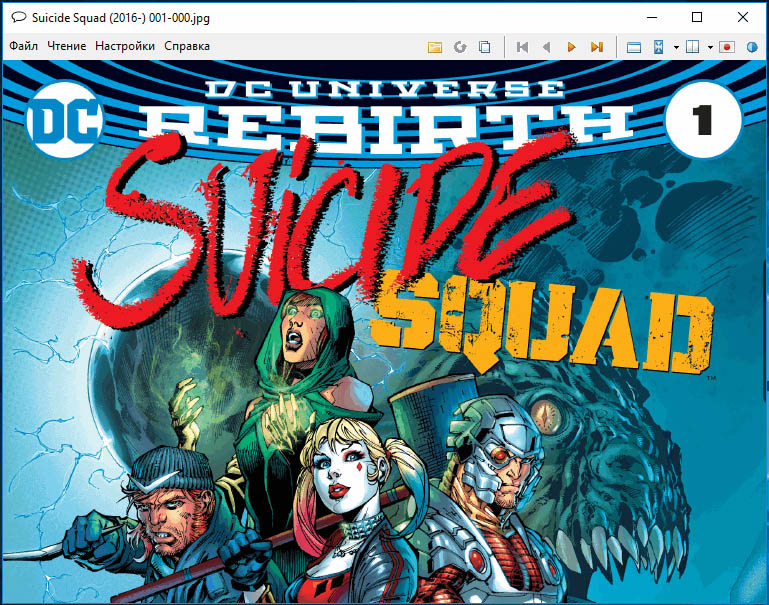769x605 pixels.
Task: Click the blue half-circle contrast icon
Action: click(752, 47)
